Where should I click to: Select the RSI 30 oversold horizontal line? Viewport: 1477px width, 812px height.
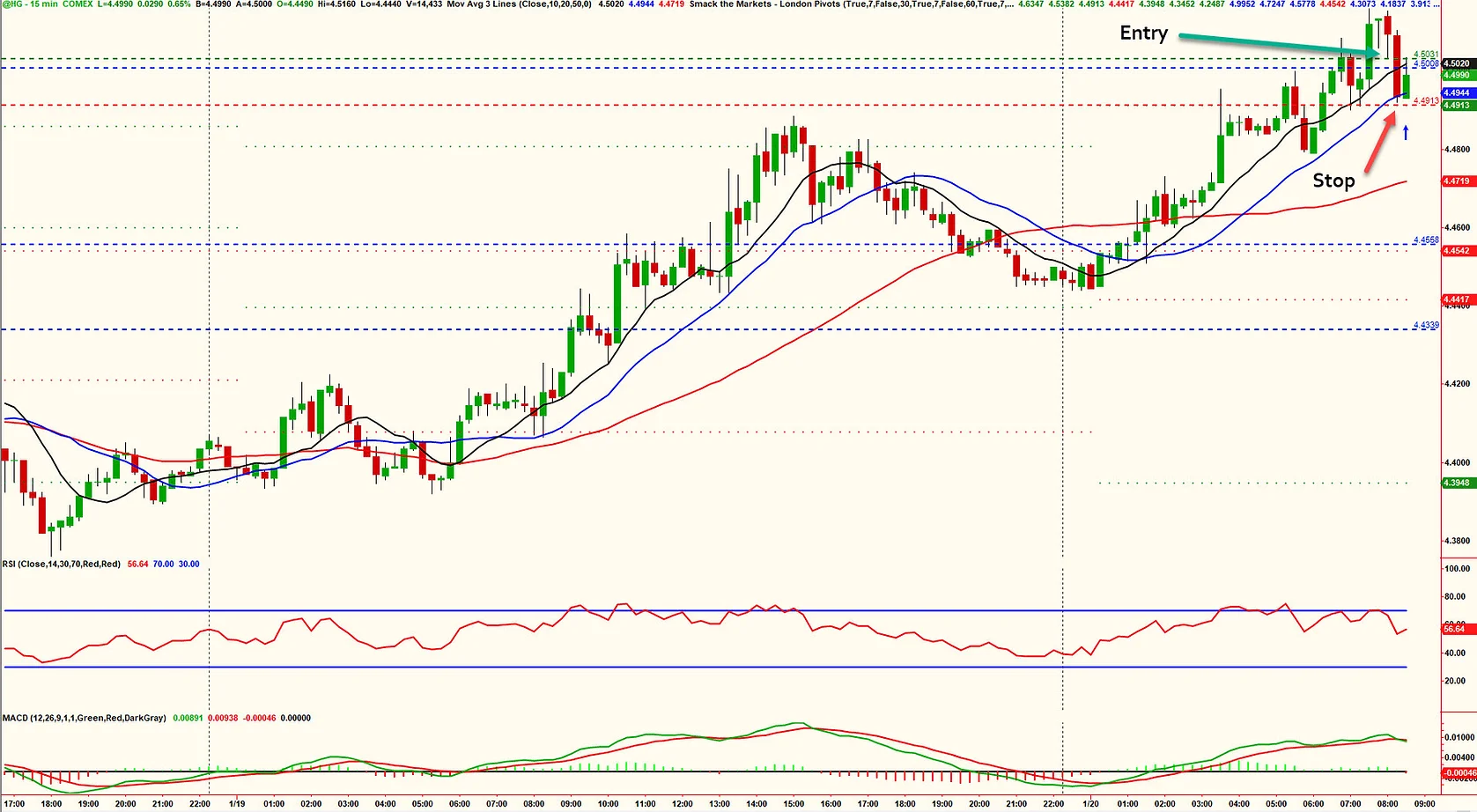click(705, 667)
